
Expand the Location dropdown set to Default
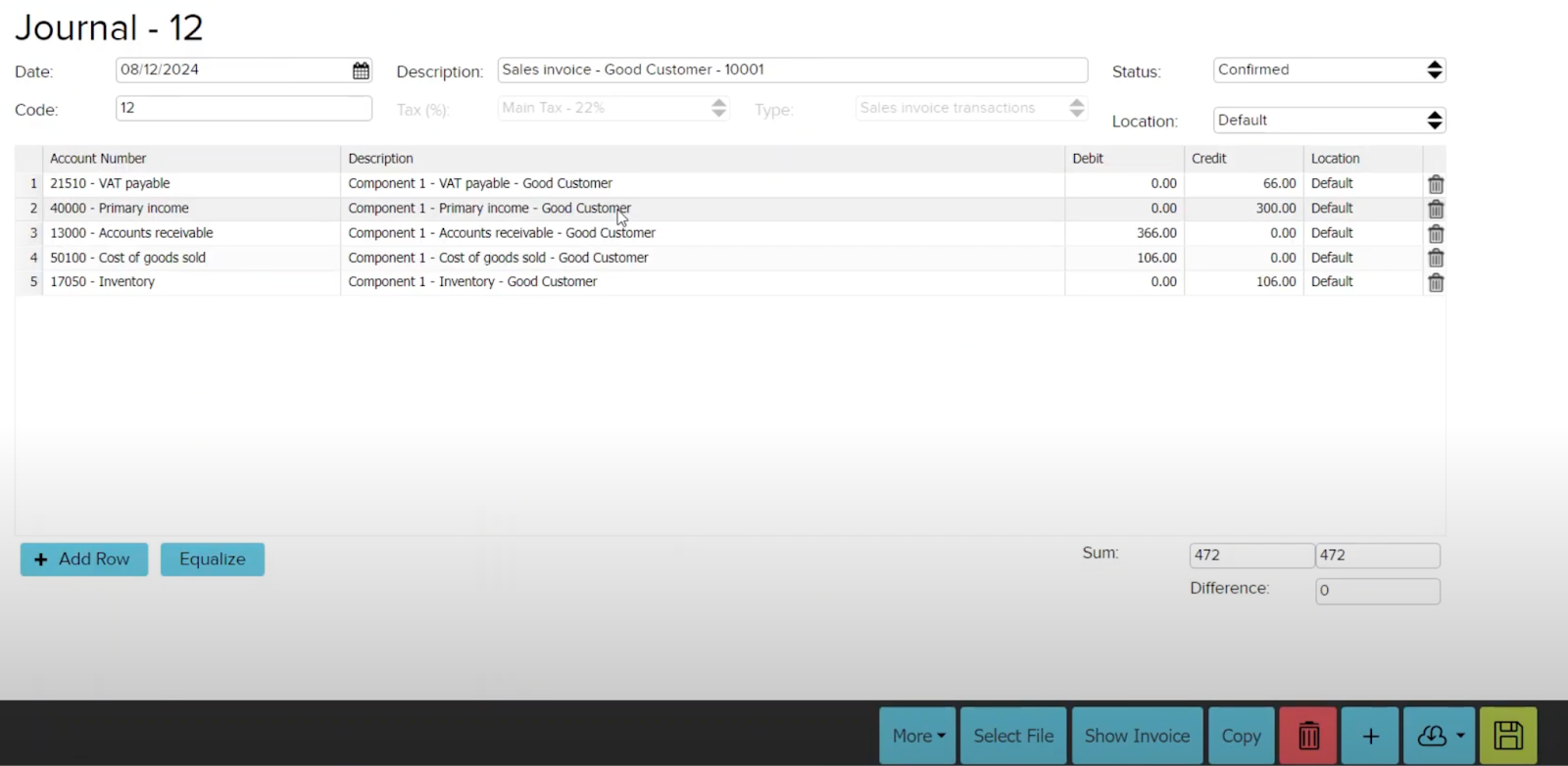(1329, 120)
